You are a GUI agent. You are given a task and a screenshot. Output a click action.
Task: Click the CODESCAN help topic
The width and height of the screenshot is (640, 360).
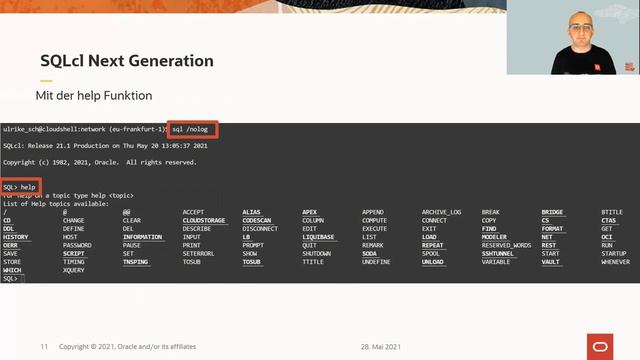point(257,220)
